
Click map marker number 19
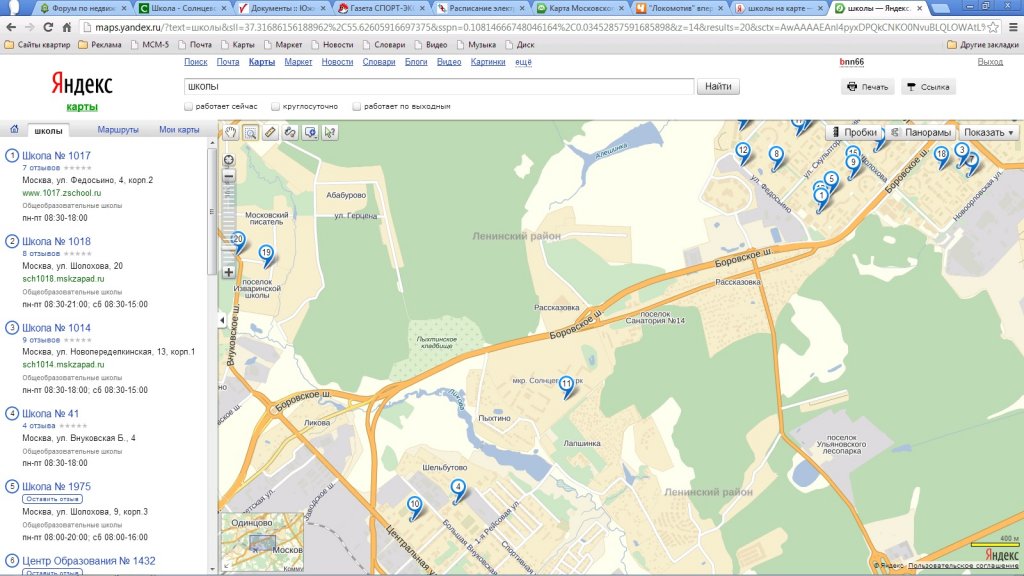(x=266, y=255)
